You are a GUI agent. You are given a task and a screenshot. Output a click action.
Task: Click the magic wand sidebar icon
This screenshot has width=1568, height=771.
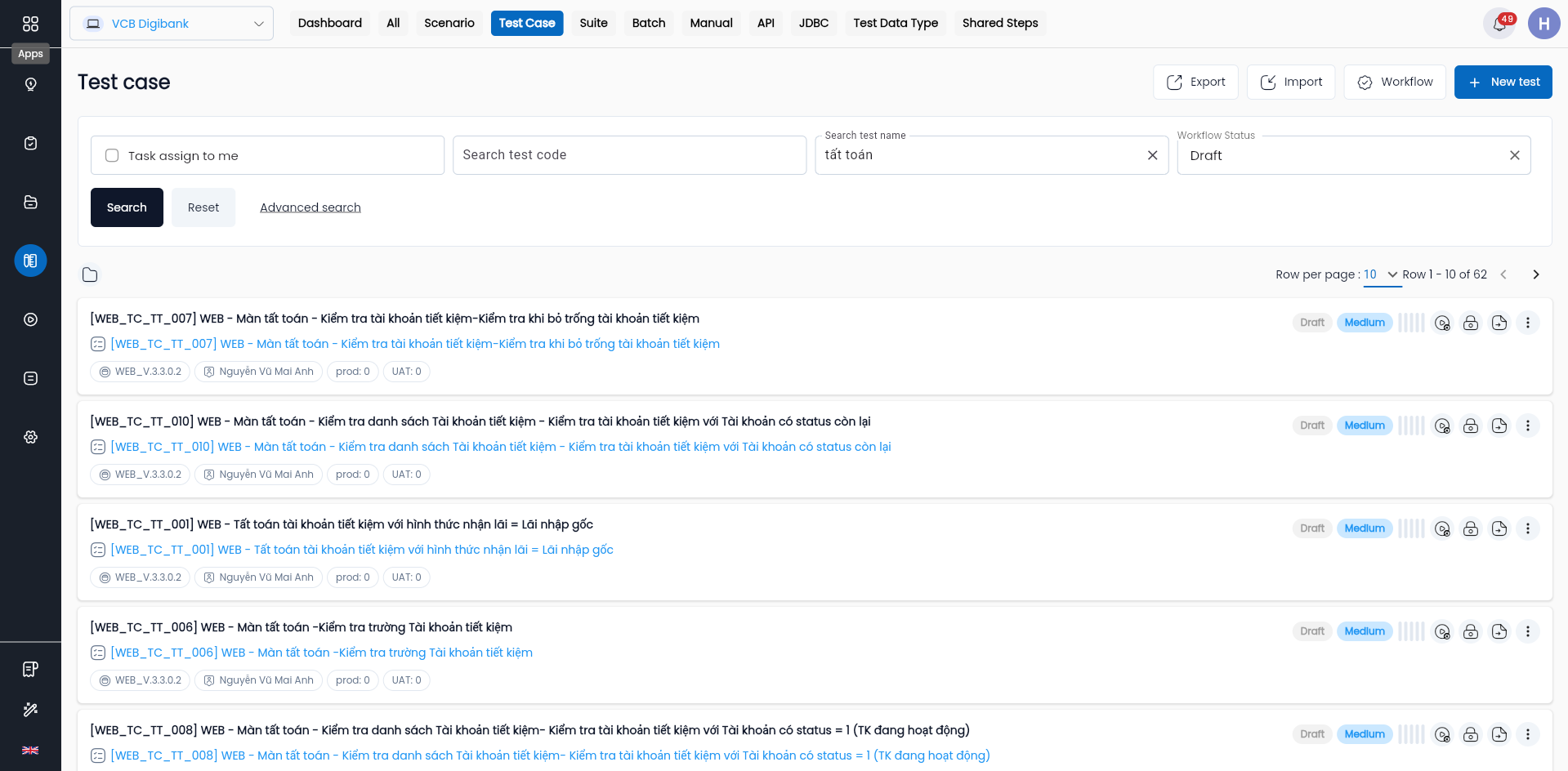tap(30, 709)
